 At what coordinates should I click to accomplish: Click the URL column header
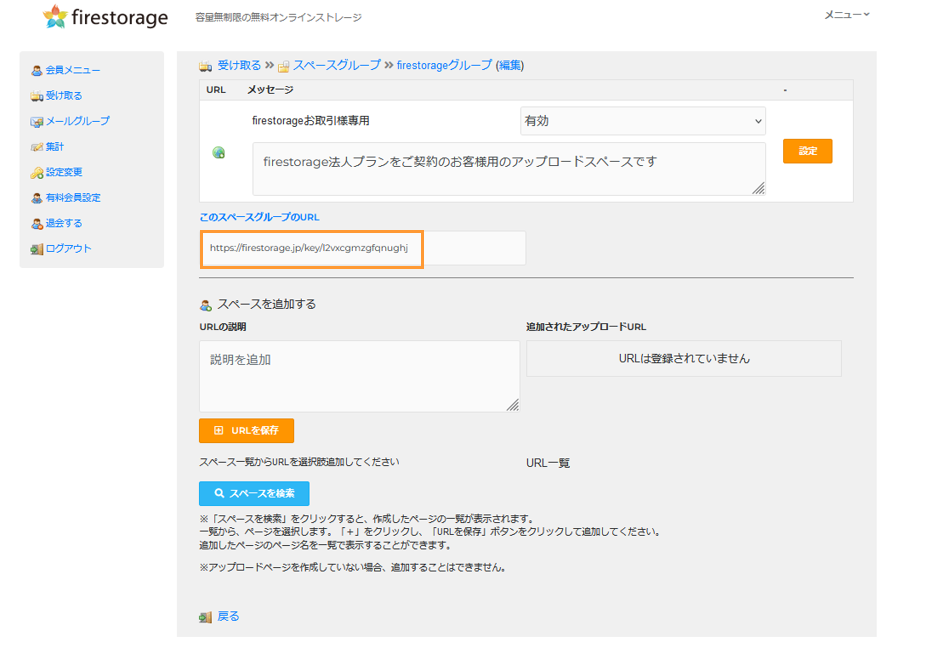[x=216, y=90]
